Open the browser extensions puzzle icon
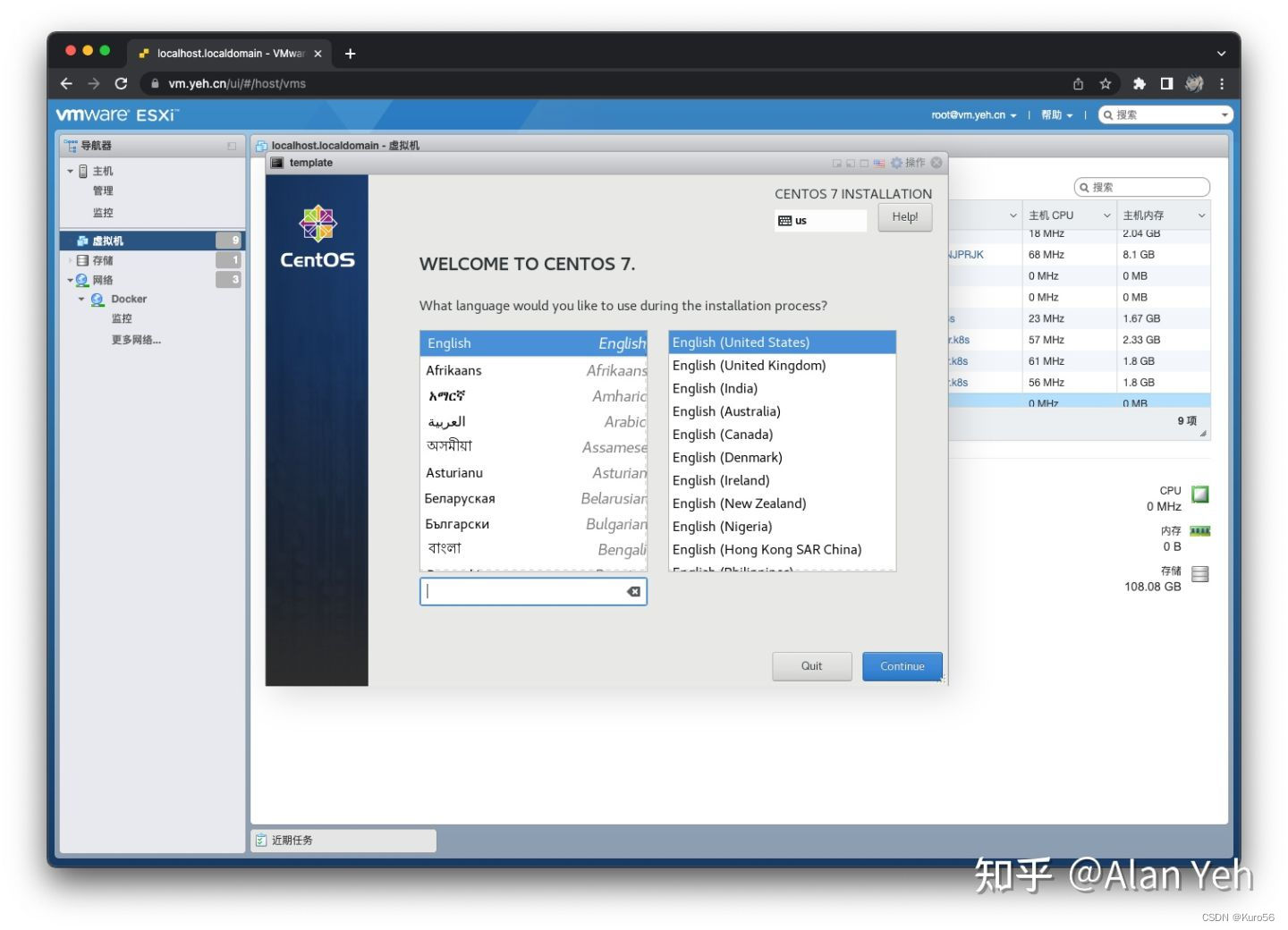1288x930 pixels. (x=1139, y=83)
